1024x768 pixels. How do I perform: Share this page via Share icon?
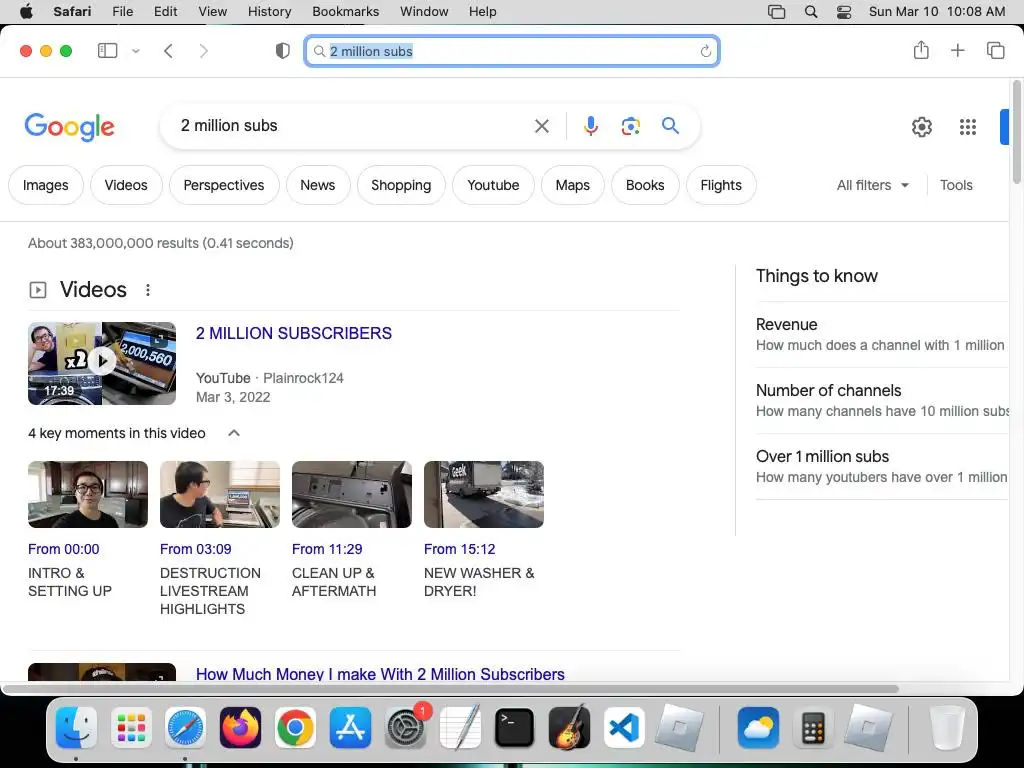point(921,50)
